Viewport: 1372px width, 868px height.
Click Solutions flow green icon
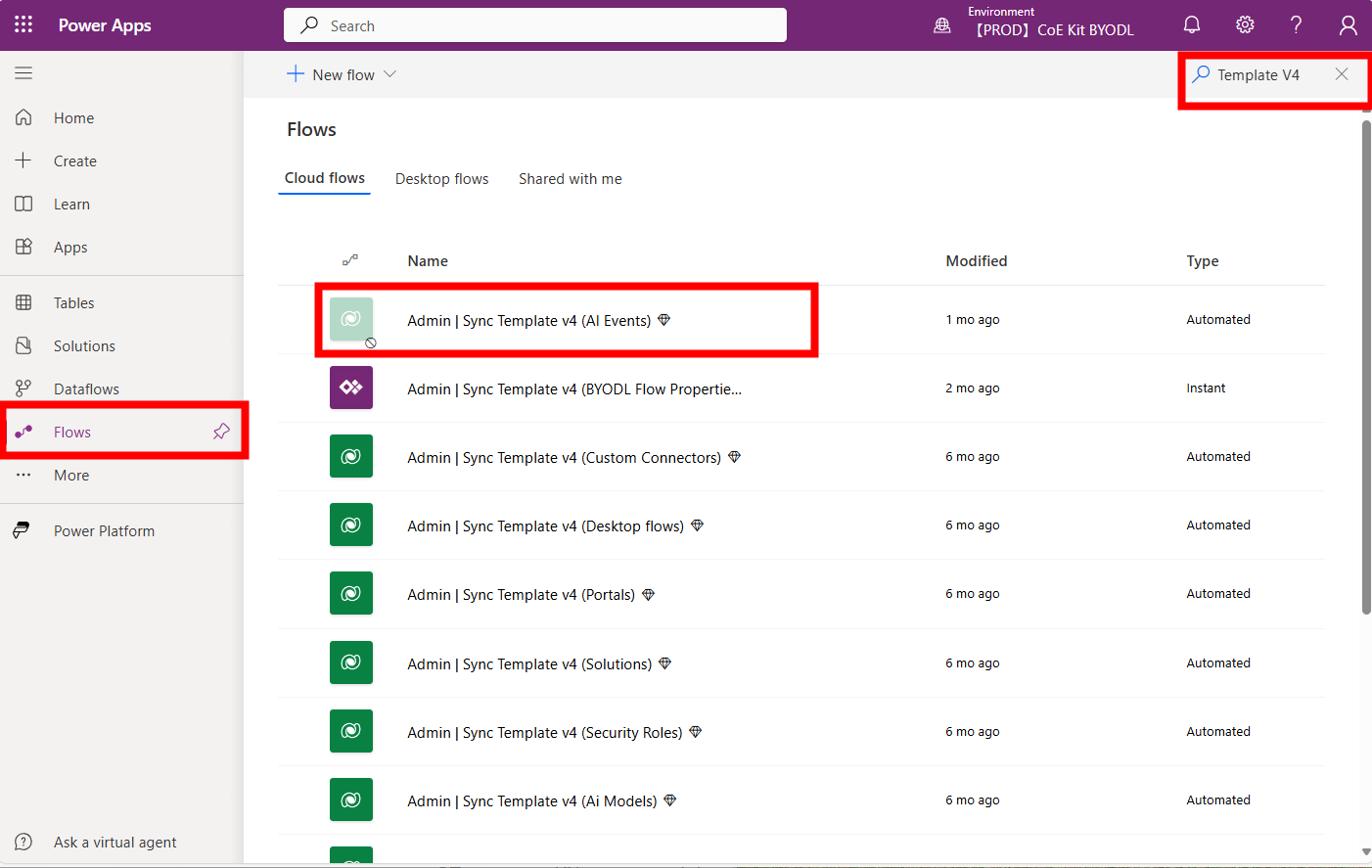point(351,662)
